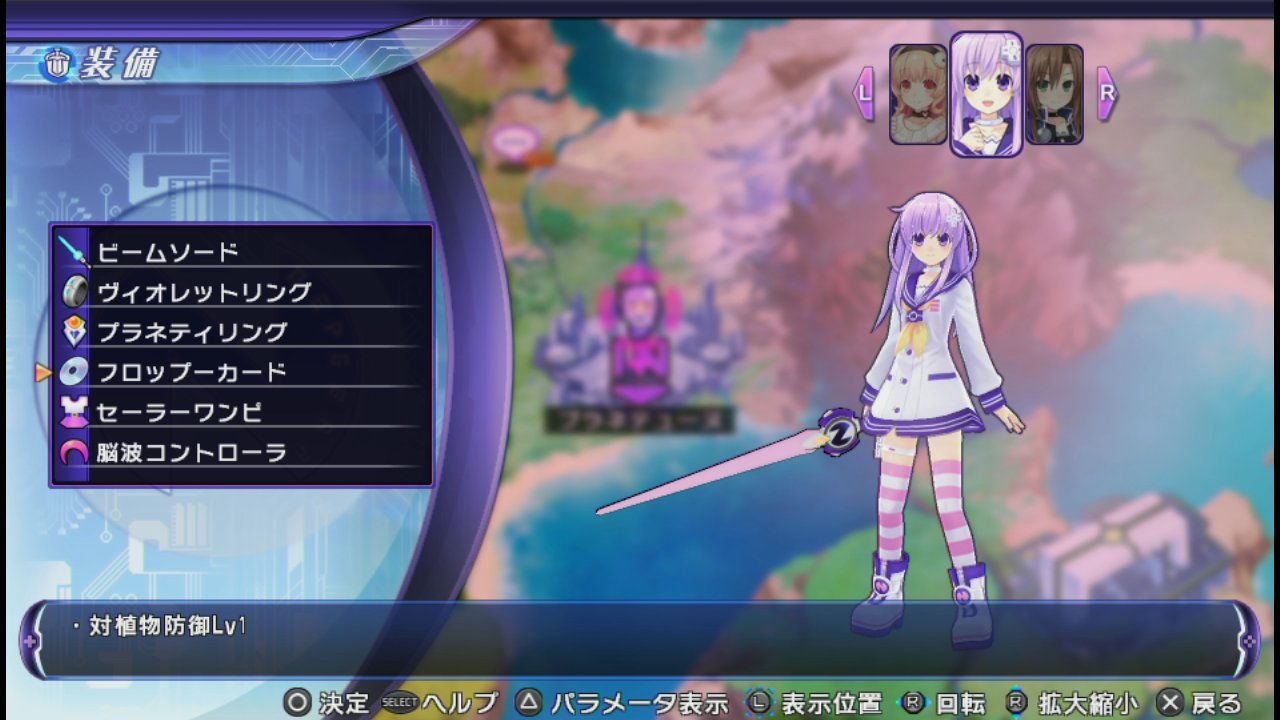Click the SELECT button icon for help
The height and width of the screenshot is (720, 1280).
coord(398,702)
